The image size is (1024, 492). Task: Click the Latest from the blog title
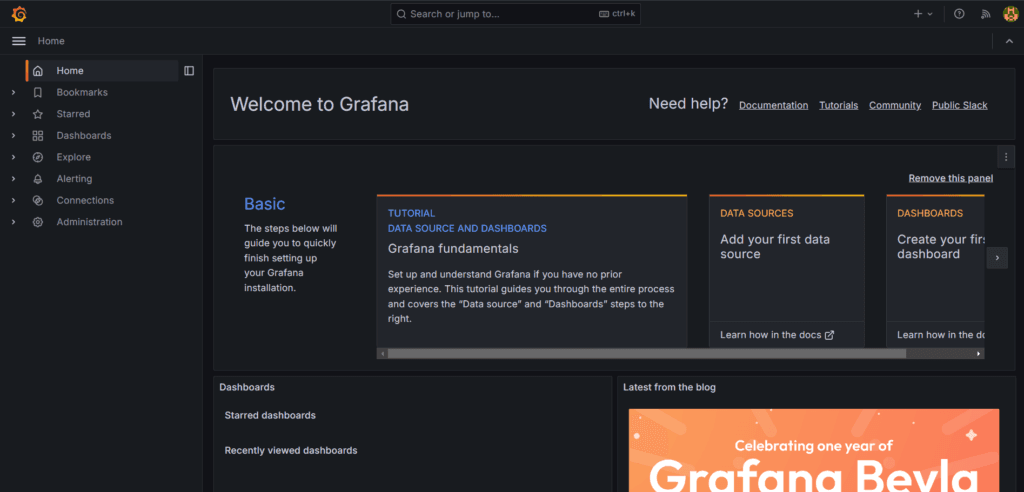(x=669, y=387)
